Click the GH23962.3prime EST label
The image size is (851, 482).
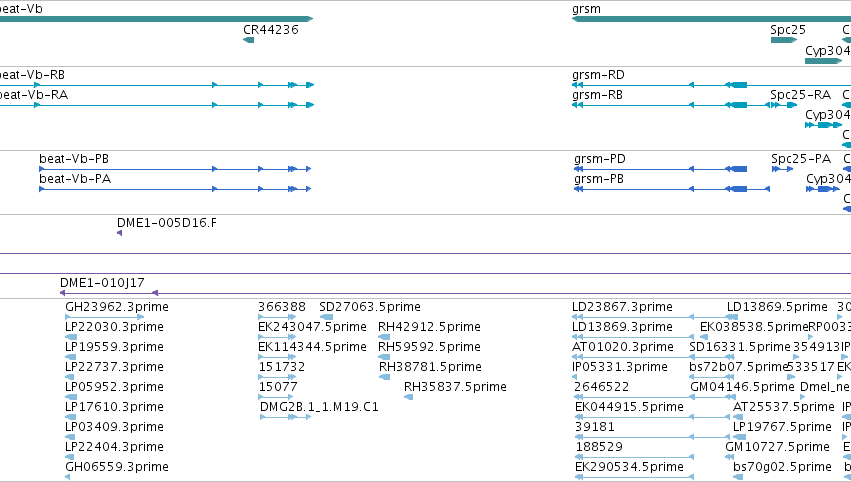coord(117,307)
